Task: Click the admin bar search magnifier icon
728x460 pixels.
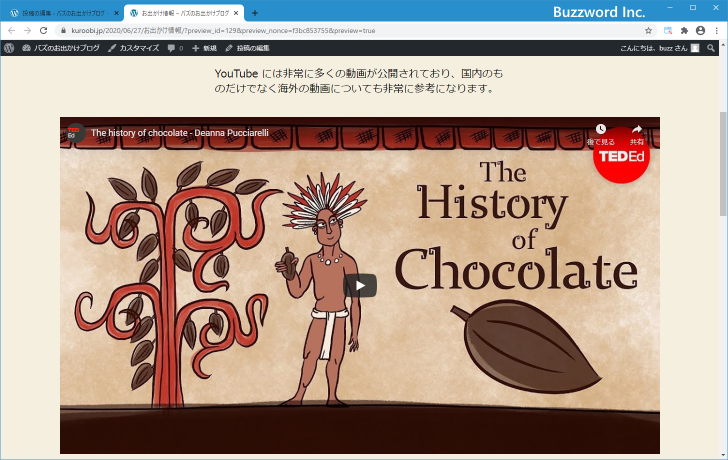Action: [711, 48]
